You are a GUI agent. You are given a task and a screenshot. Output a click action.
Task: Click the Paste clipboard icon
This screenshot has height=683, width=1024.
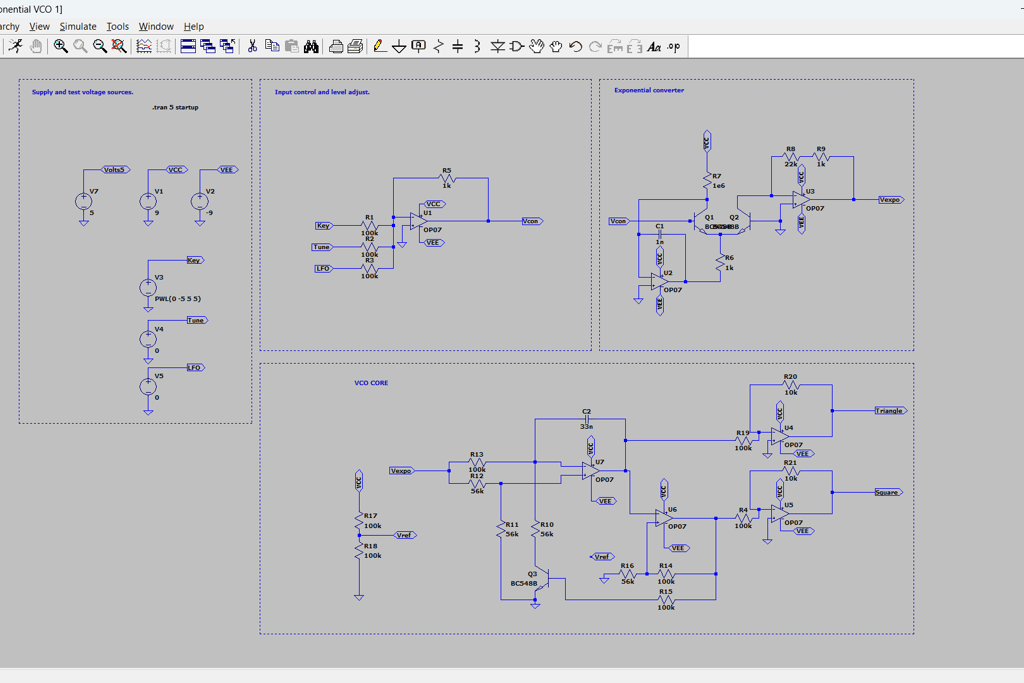tap(292, 46)
